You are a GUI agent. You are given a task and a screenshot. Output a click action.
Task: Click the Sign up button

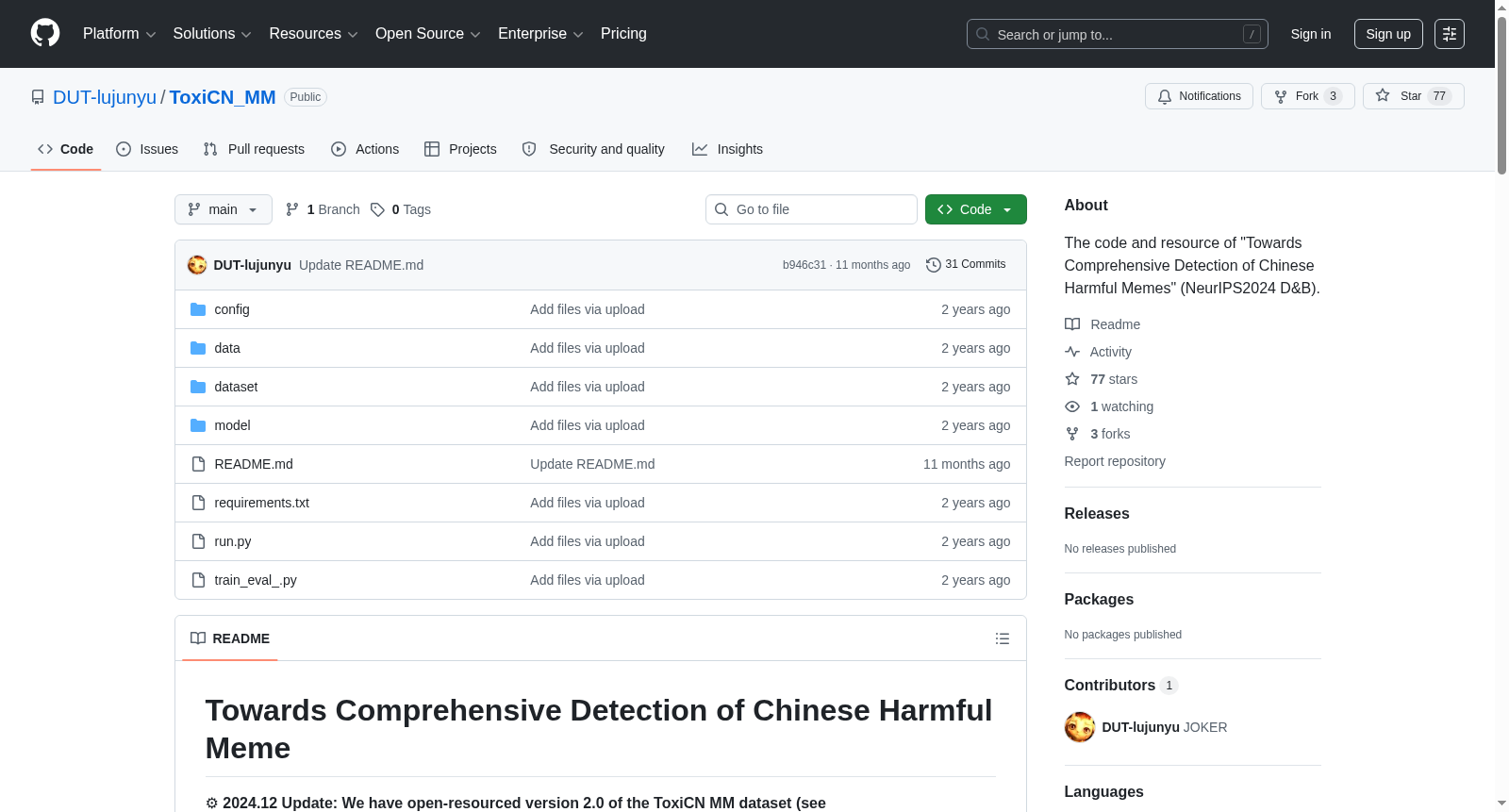click(1388, 34)
